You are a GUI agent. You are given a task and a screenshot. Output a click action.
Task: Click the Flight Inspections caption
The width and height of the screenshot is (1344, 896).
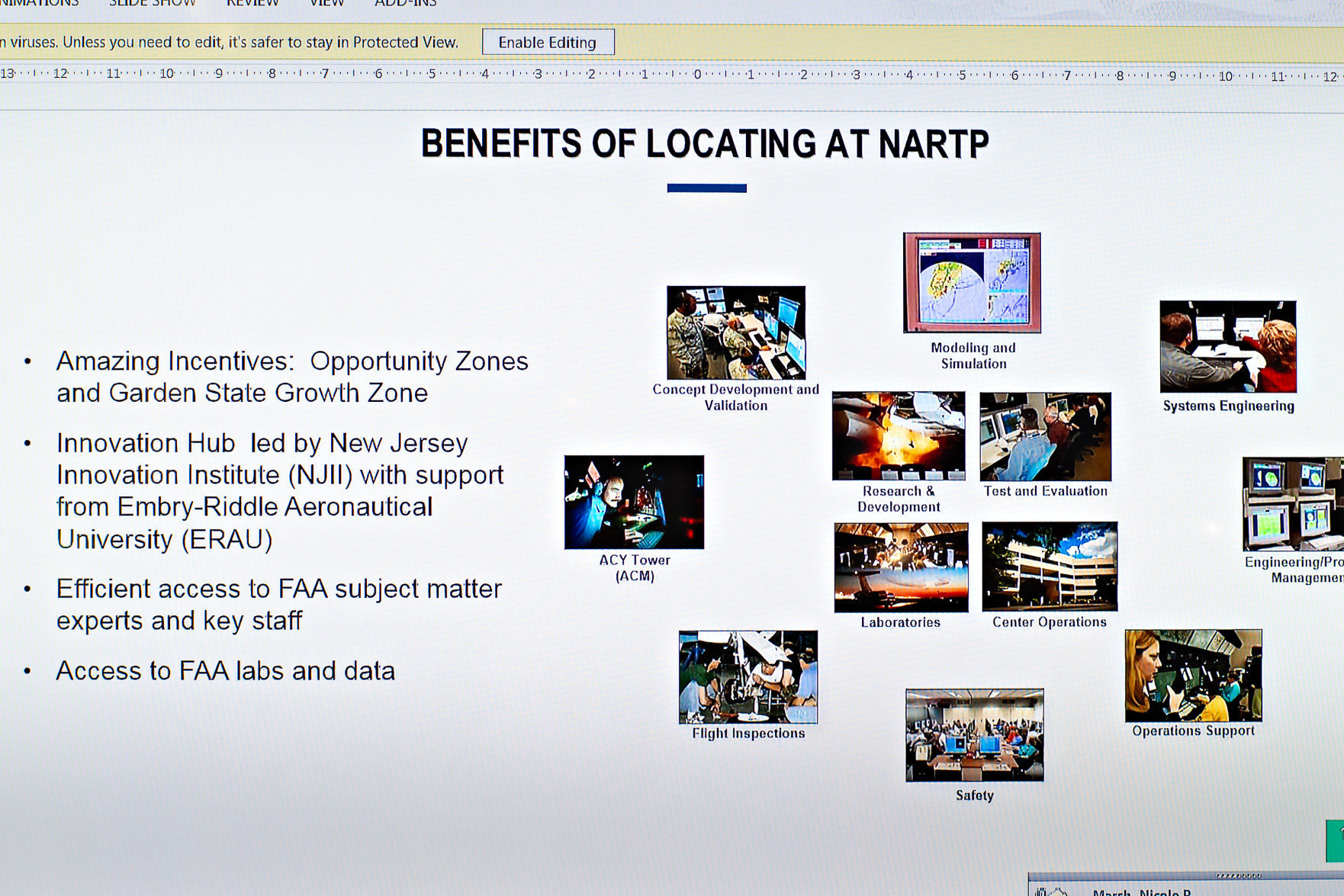pos(748,734)
